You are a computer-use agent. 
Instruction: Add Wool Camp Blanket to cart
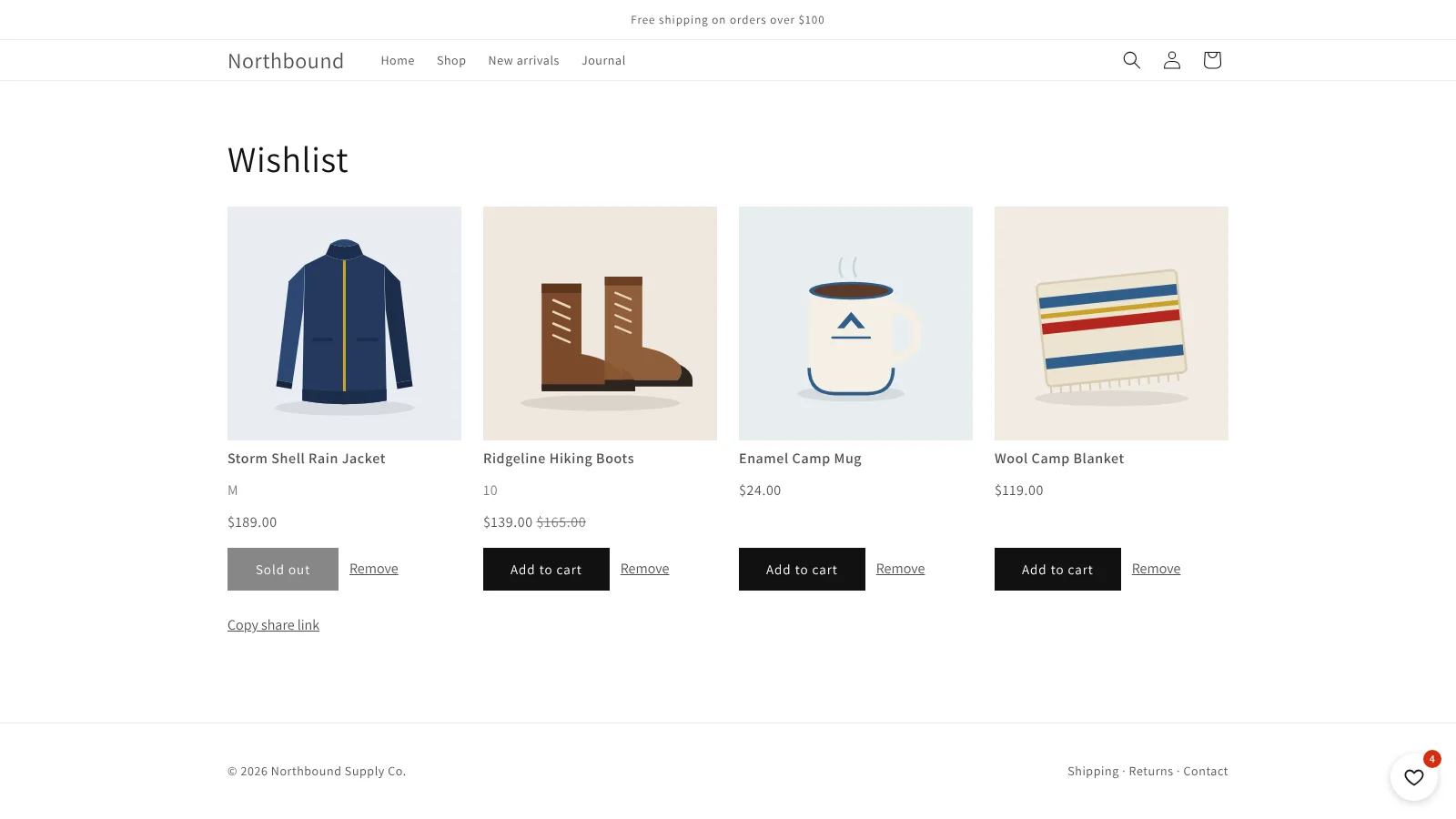click(1057, 570)
